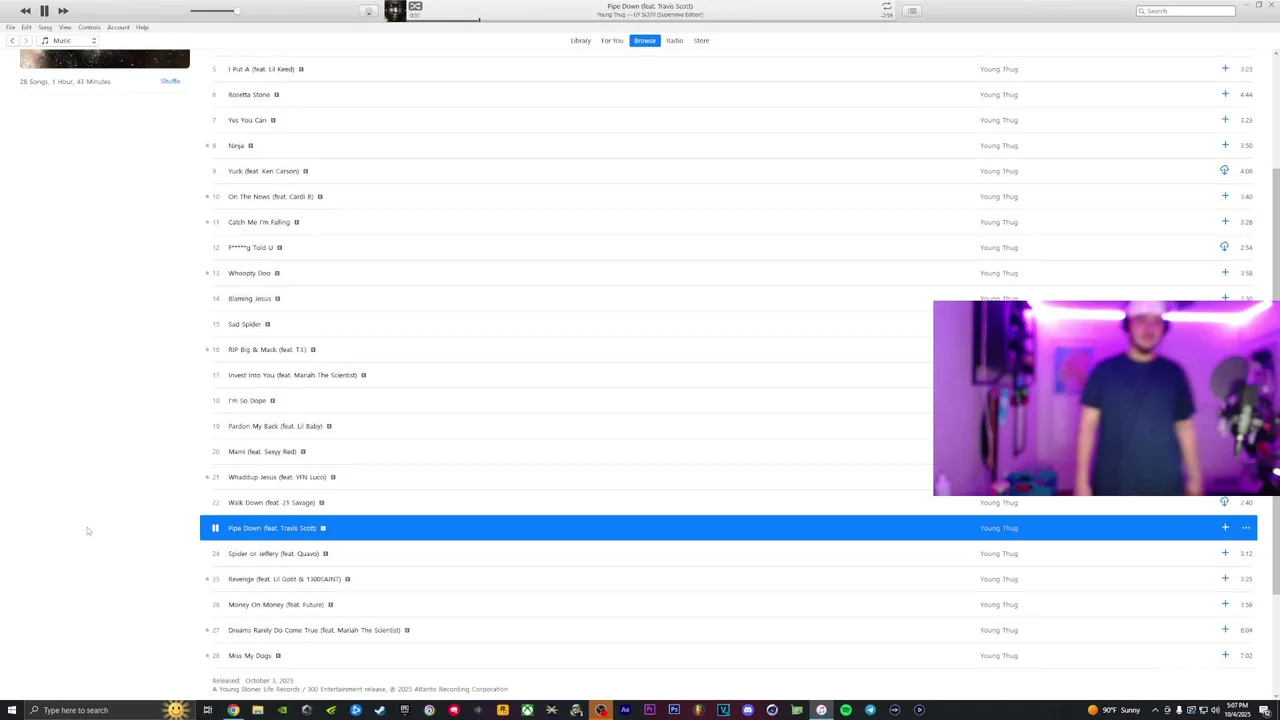Adjust the volume slider
Screen dimensions: 1280x720
(215, 11)
